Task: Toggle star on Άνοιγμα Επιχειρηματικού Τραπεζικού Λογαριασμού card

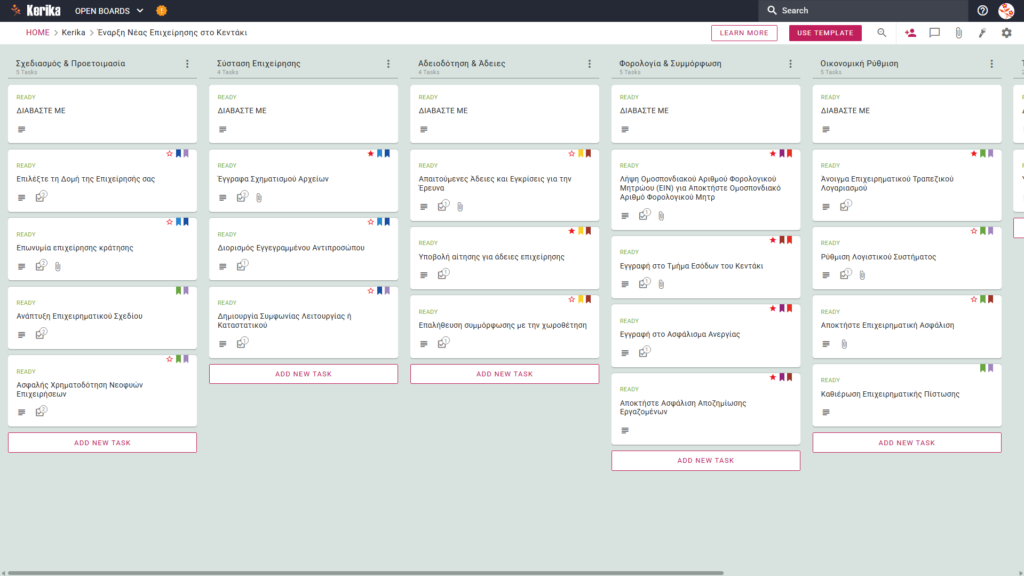Action: pos(974,153)
